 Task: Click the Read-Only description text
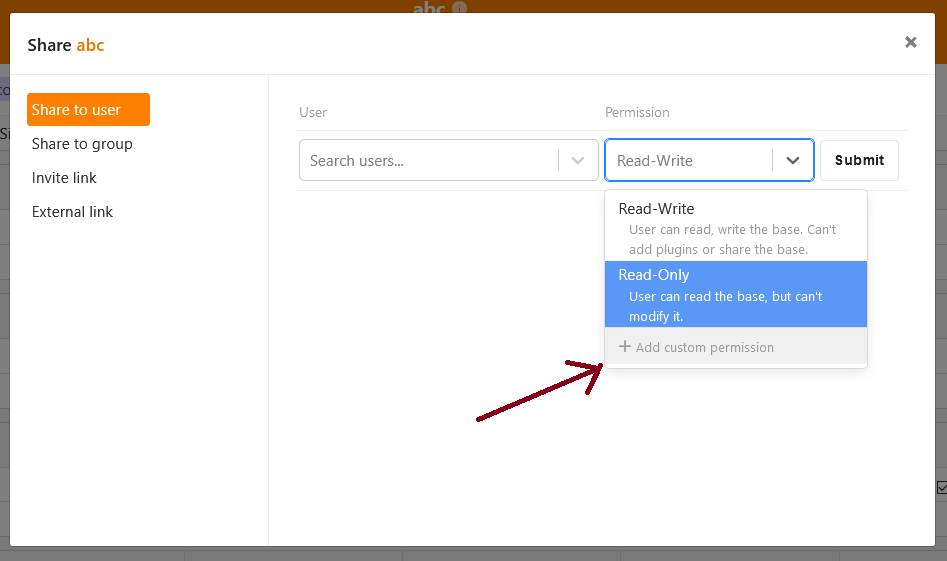(725, 306)
